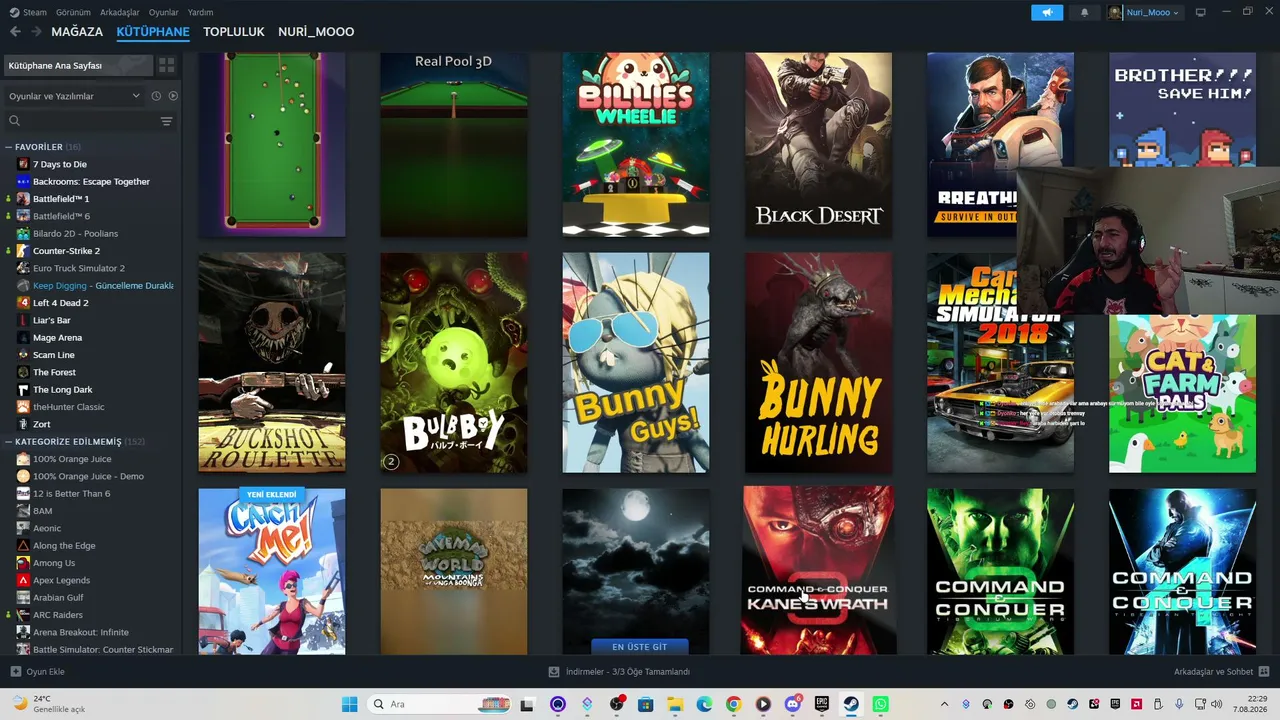
Task: Open Google Chrome from the taskbar
Action: click(x=733, y=704)
